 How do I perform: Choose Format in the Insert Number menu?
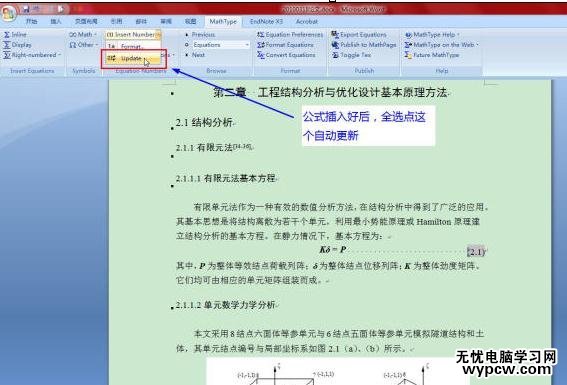pyautogui.click(x=133, y=47)
